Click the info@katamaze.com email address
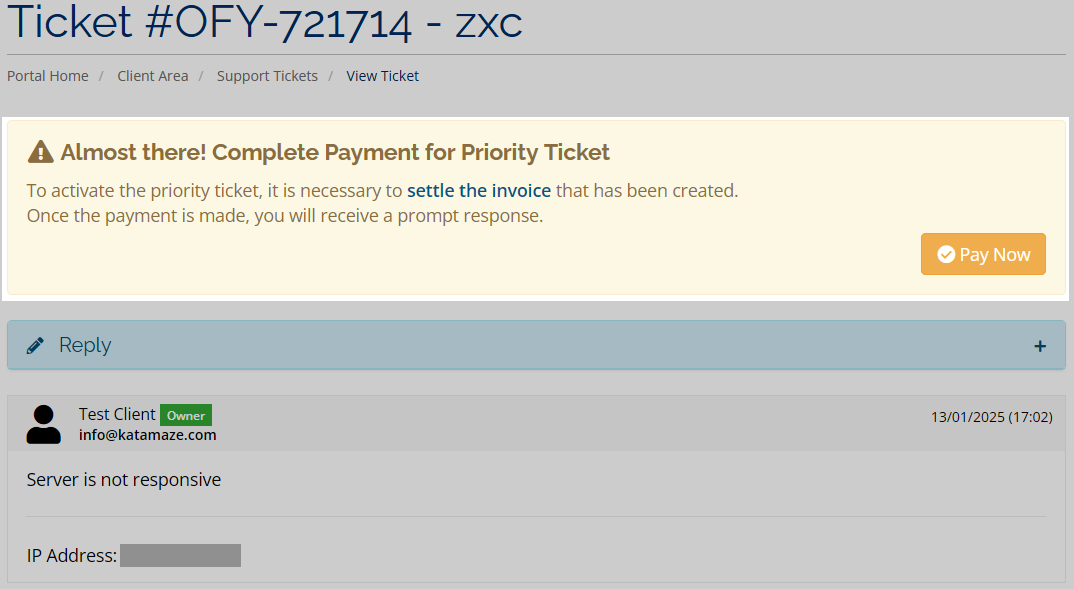 [147, 435]
